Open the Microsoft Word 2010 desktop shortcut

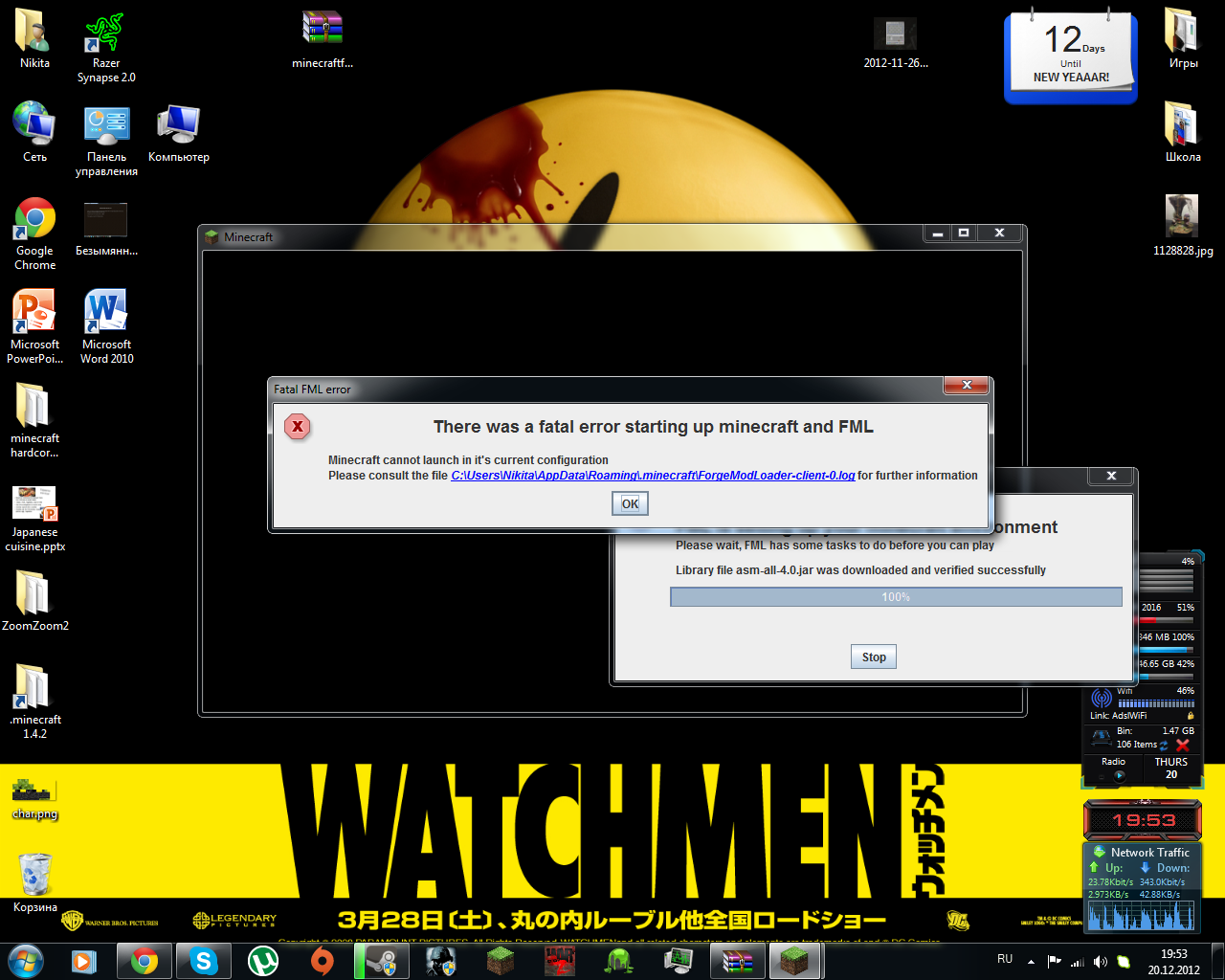(106, 326)
